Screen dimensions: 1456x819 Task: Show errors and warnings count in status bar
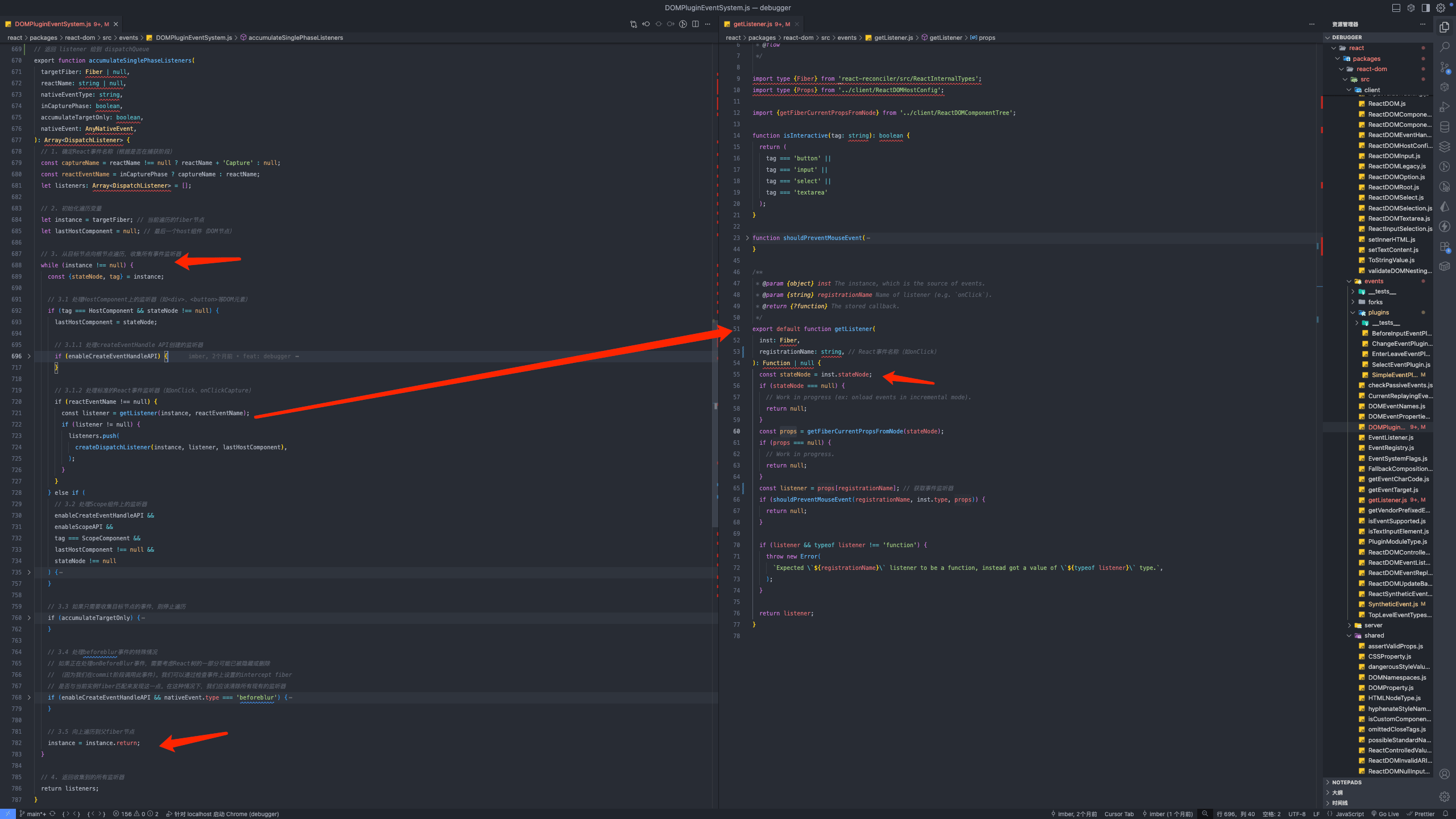(136, 814)
